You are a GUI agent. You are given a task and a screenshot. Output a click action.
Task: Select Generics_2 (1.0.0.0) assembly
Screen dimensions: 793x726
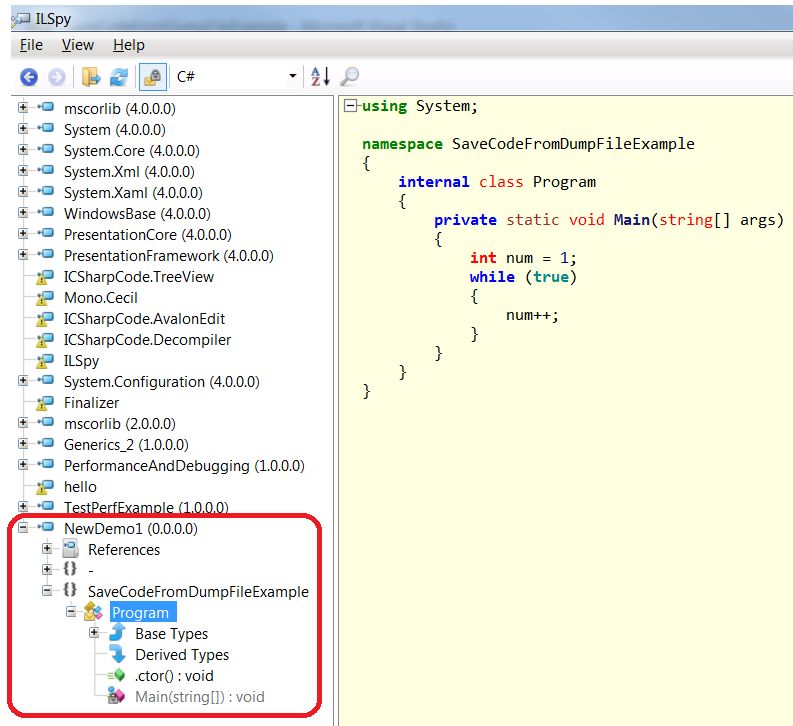click(126, 445)
